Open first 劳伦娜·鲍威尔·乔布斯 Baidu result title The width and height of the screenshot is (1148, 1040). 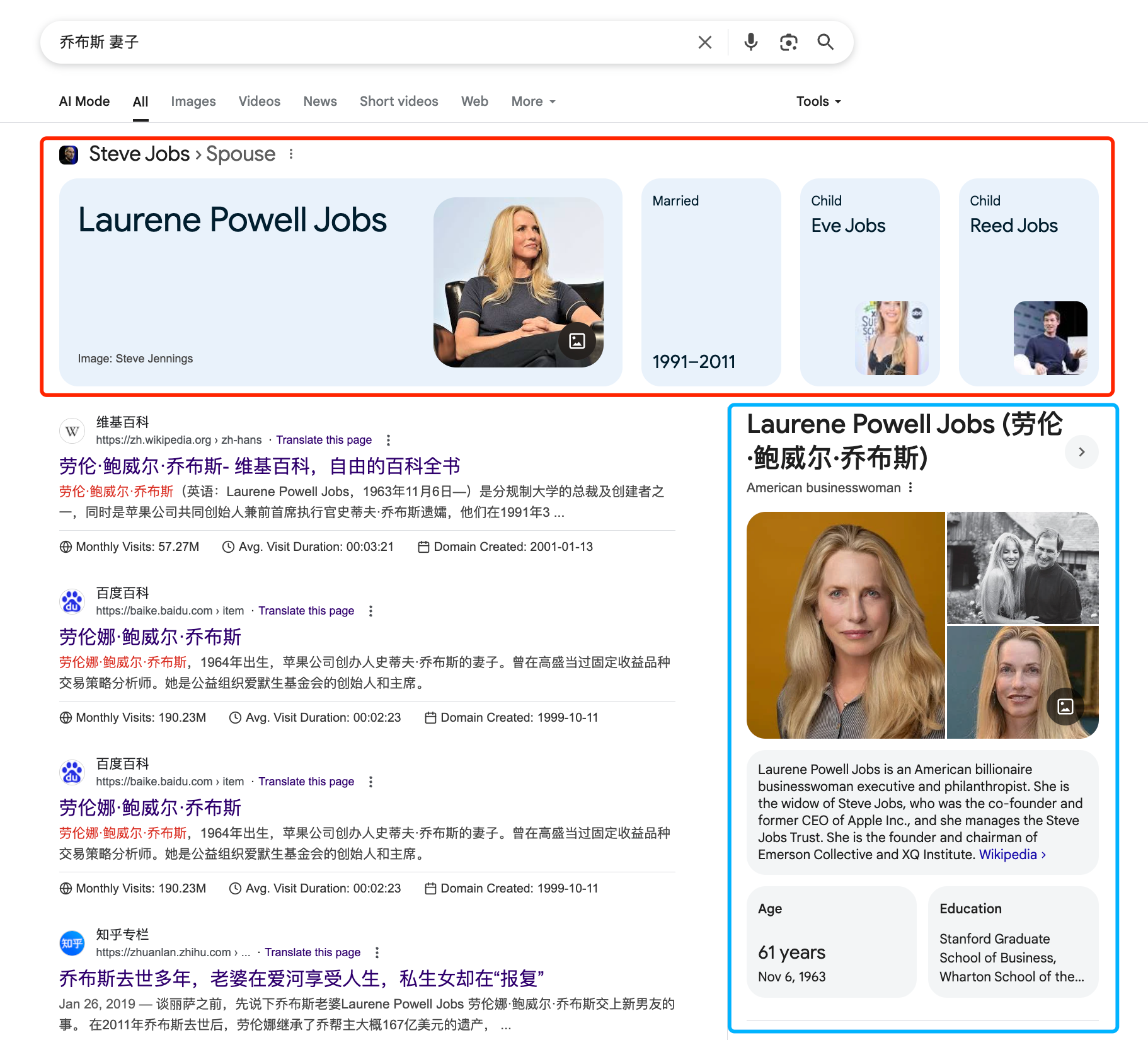(x=150, y=637)
